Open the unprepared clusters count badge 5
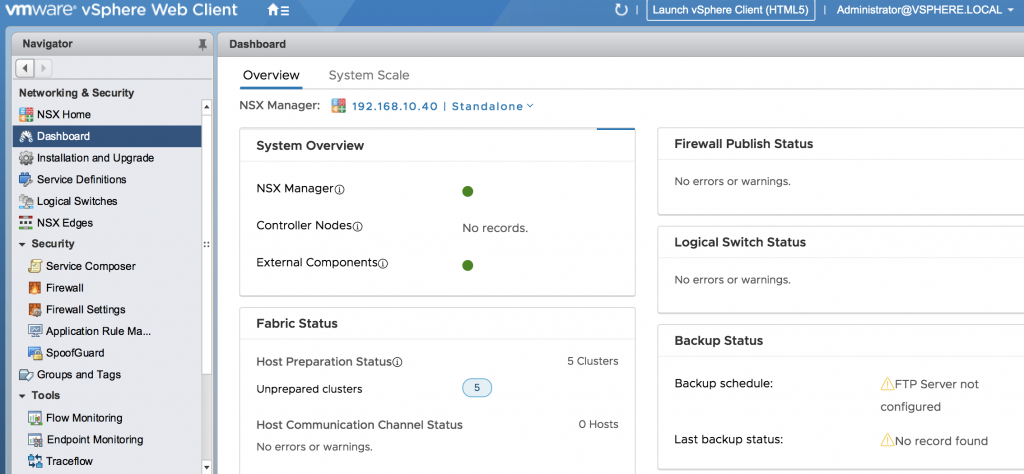Image resolution: width=1024 pixels, height=474 pixels. [x=477, y=388]
